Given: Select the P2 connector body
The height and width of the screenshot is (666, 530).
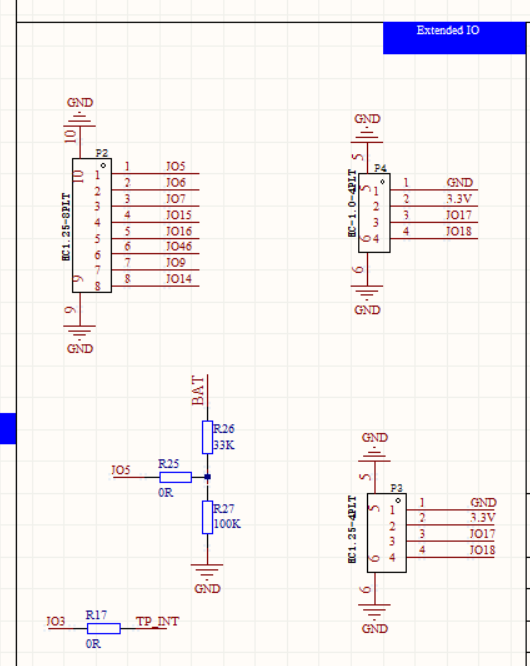Looking at the screenshot, I should tap(92, 226).
